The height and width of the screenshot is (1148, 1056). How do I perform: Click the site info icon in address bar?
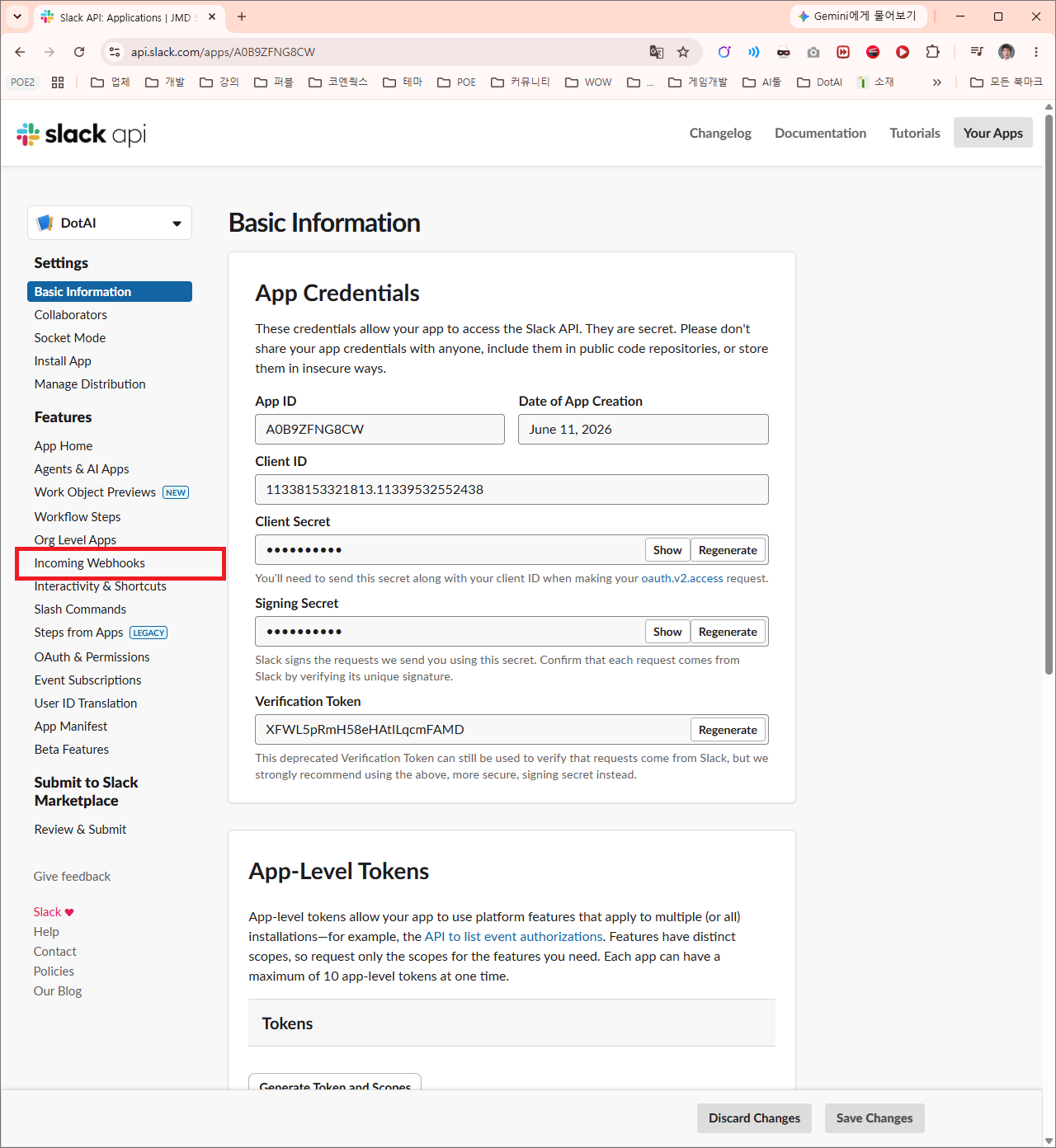115,52
